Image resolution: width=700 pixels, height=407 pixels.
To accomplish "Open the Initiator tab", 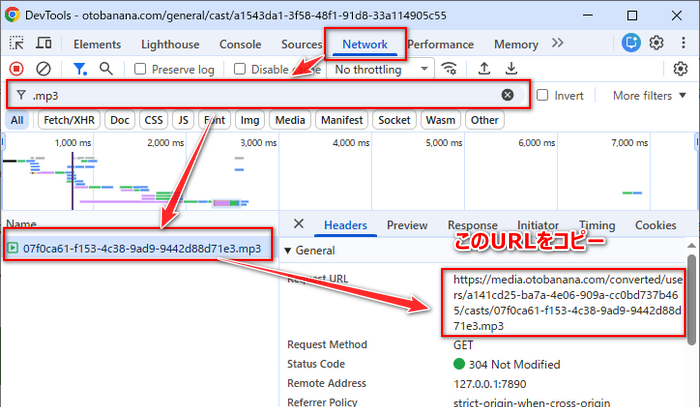I will (x=538, y=225).
